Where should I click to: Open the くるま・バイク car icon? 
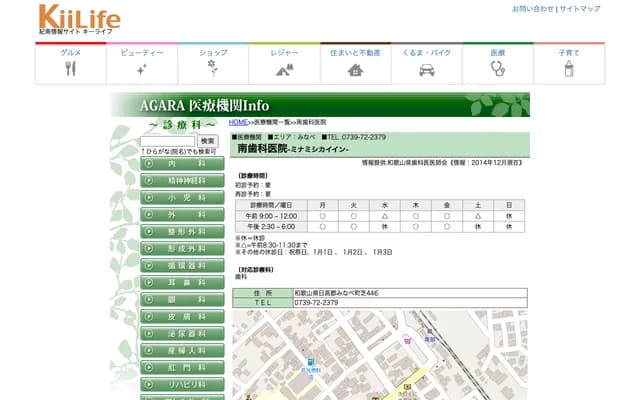coord(427,69)
